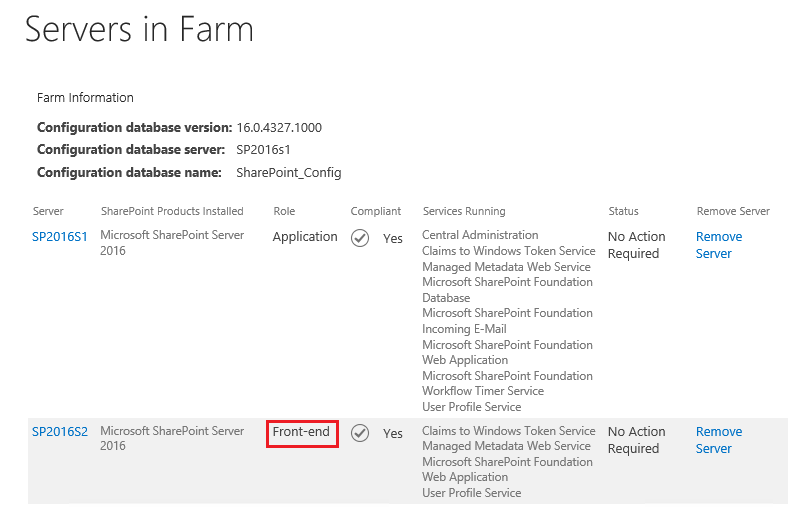
Task: Click Claims to Windows Token Service for SP2016S1
Action: pos(509,251)
